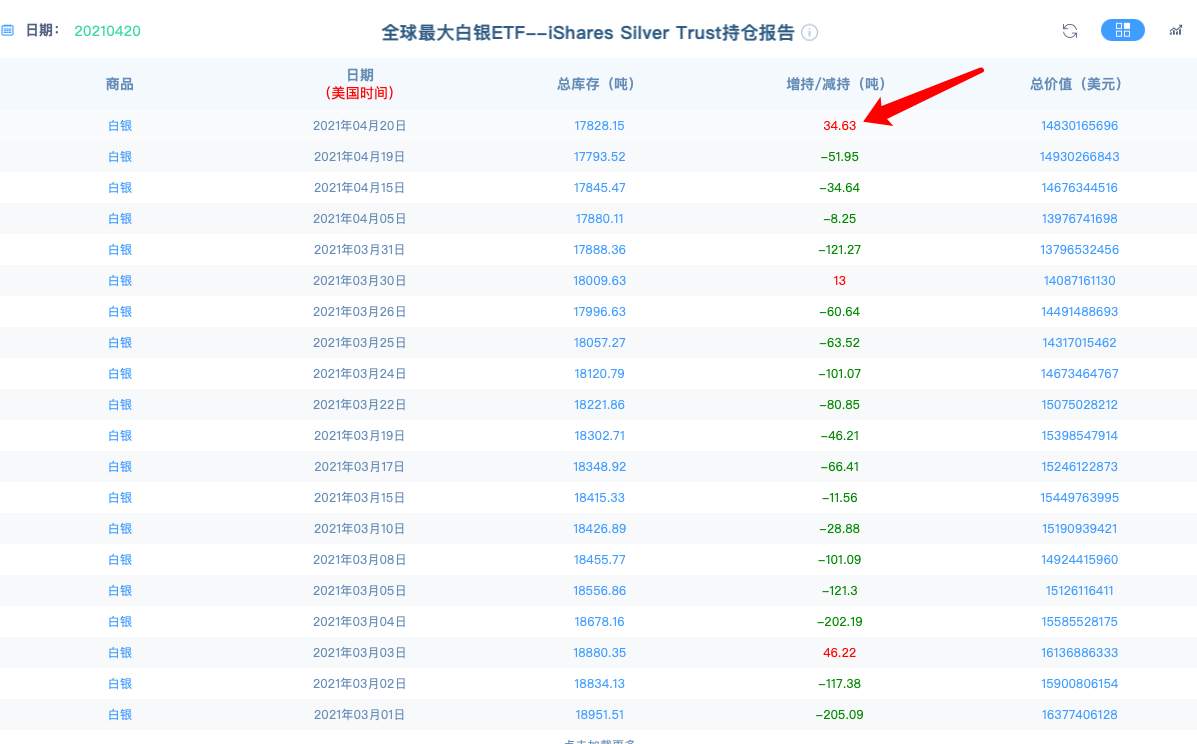The height and width of the screenshot is (744, 1197).
Task: Click total value 14491488693
Action: pos(1079,311)
